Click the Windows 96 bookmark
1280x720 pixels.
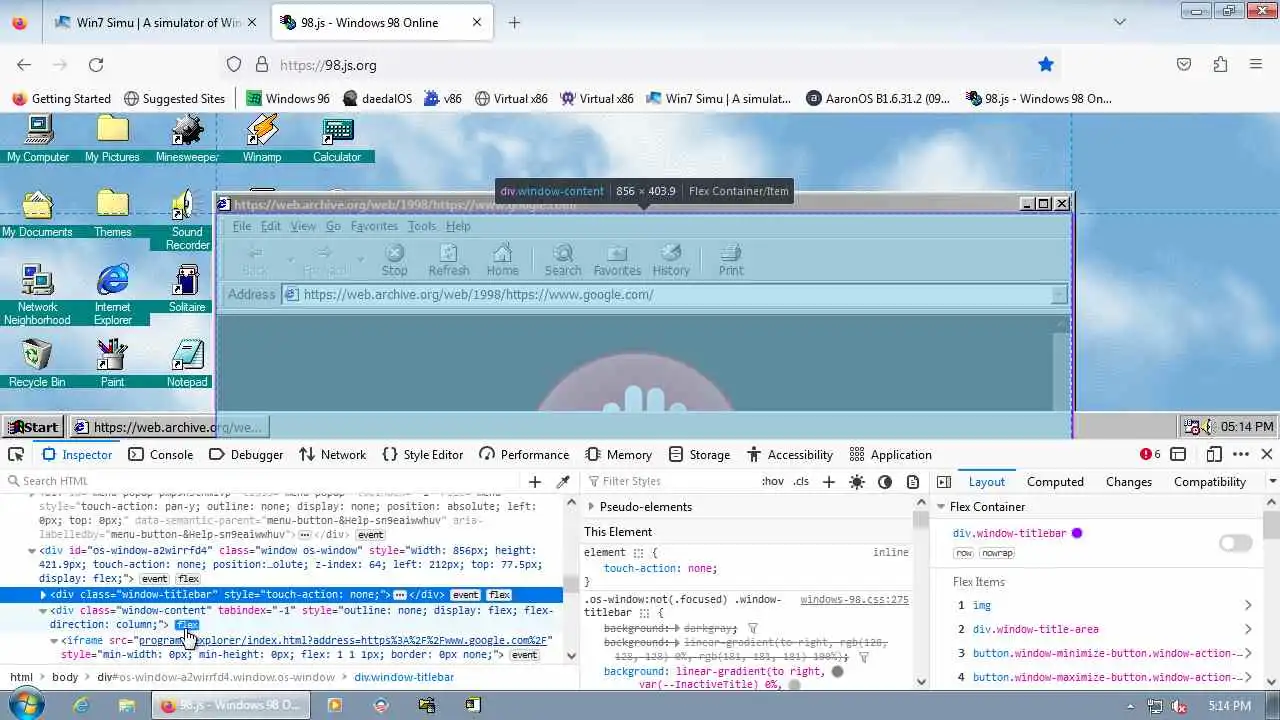pos(288,99)
